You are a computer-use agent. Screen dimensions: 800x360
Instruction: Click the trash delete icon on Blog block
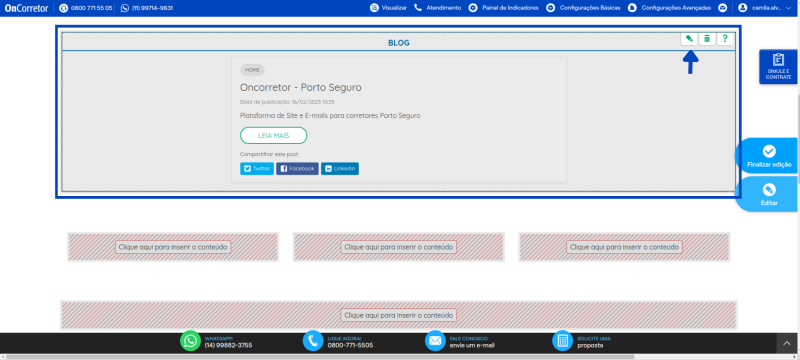707,39
